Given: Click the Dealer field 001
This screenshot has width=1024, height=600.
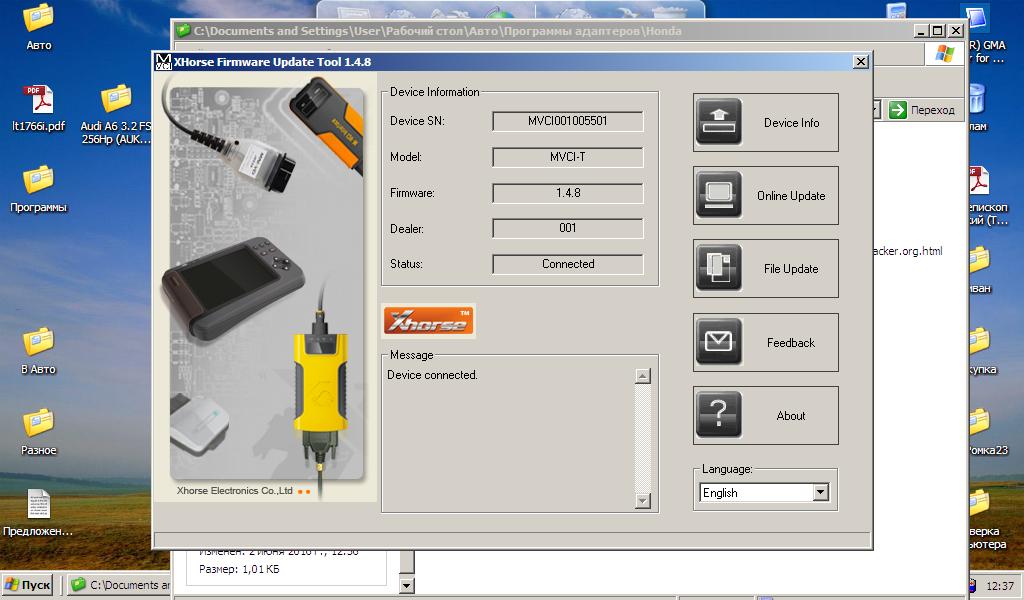Looking at the screenshot, I should pos(568,228).
